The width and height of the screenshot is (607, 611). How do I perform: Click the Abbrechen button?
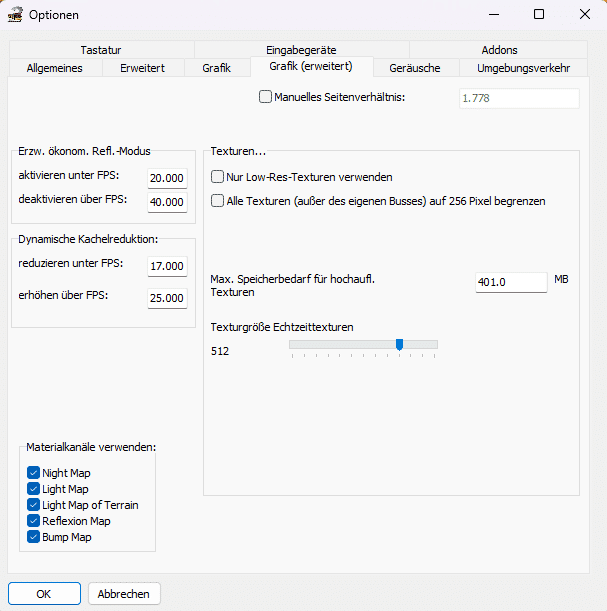click(124, 593)
